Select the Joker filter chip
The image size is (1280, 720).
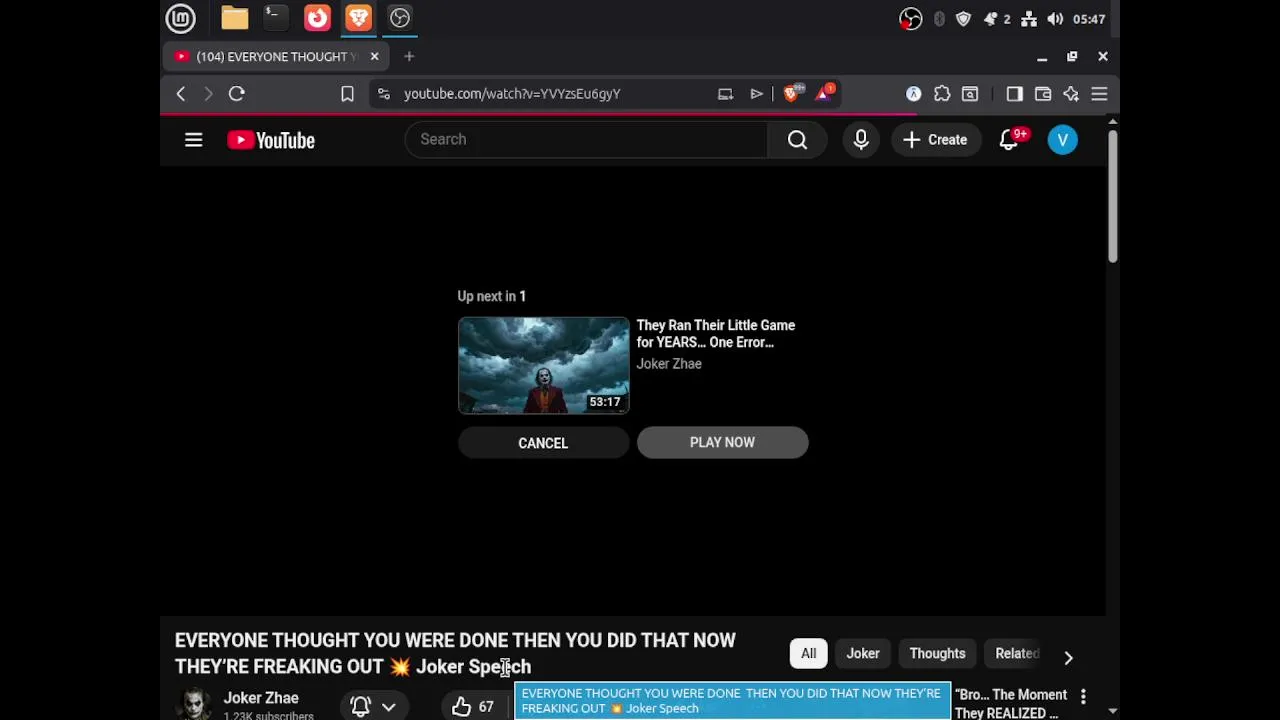click(x=863, y=654)
